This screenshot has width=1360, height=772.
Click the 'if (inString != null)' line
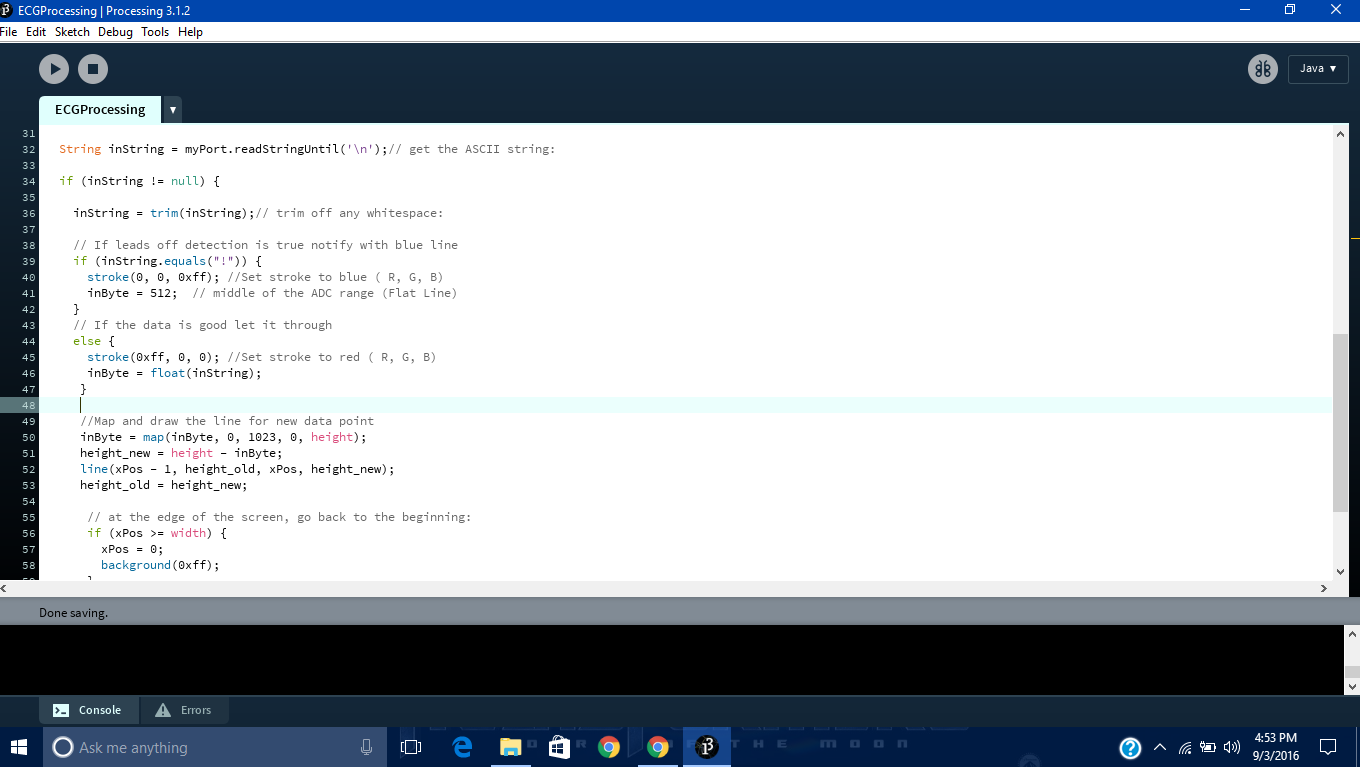[139, 181]
